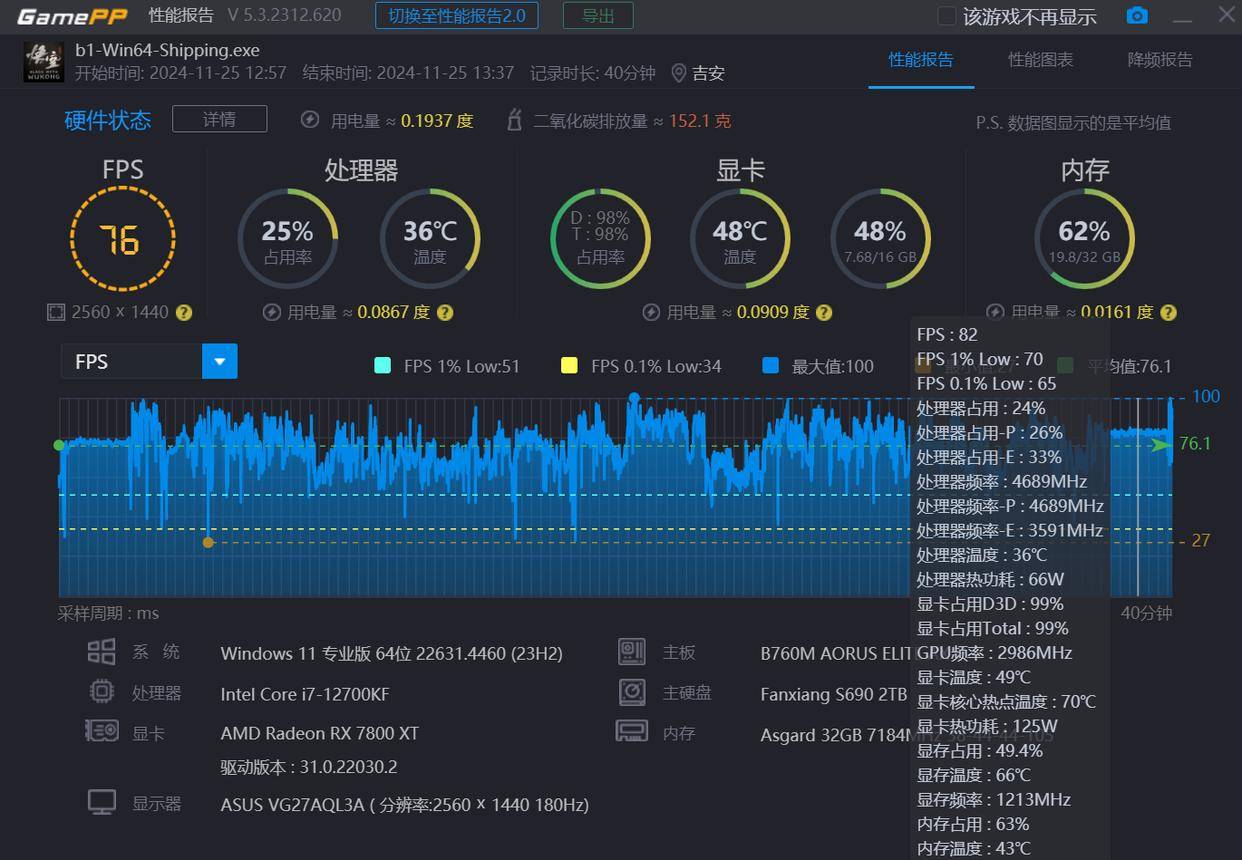Toggle the cyan FPS 1% Low swatch
Screen dimensions: 1242x860
coord(382,366)
